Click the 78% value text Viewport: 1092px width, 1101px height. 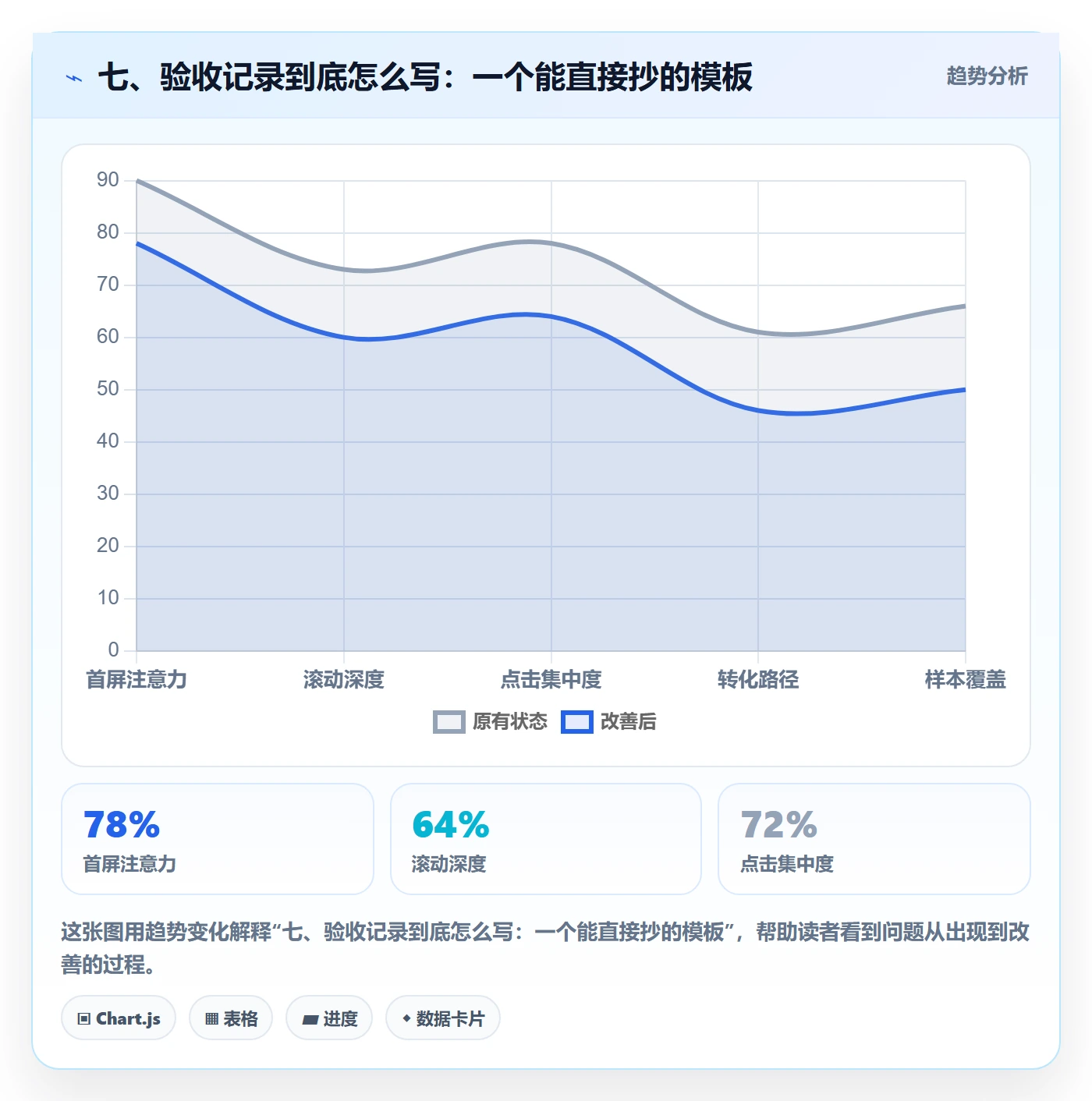point(122,825)
